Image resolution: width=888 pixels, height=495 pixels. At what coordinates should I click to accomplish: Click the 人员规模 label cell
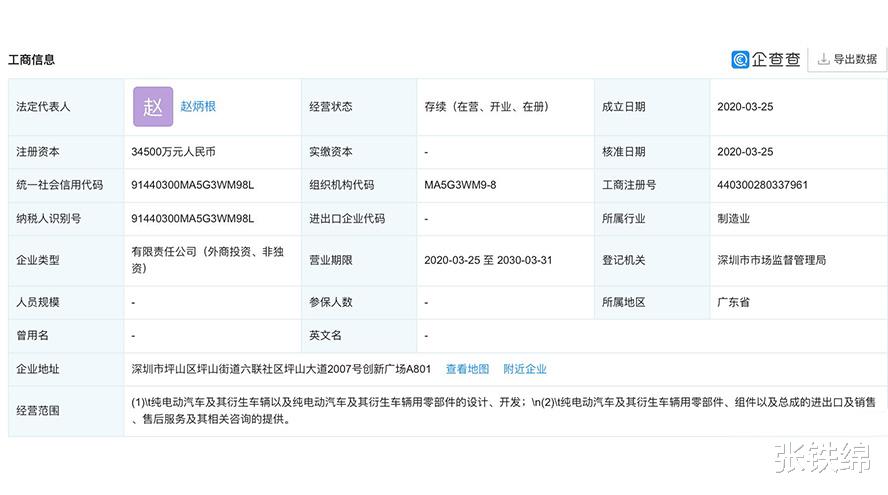pos(66,302)
